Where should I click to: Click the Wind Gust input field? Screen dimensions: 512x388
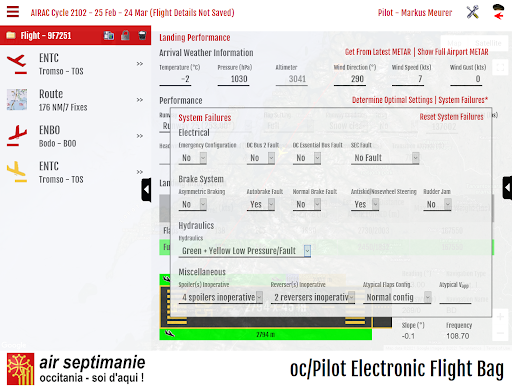466,79
